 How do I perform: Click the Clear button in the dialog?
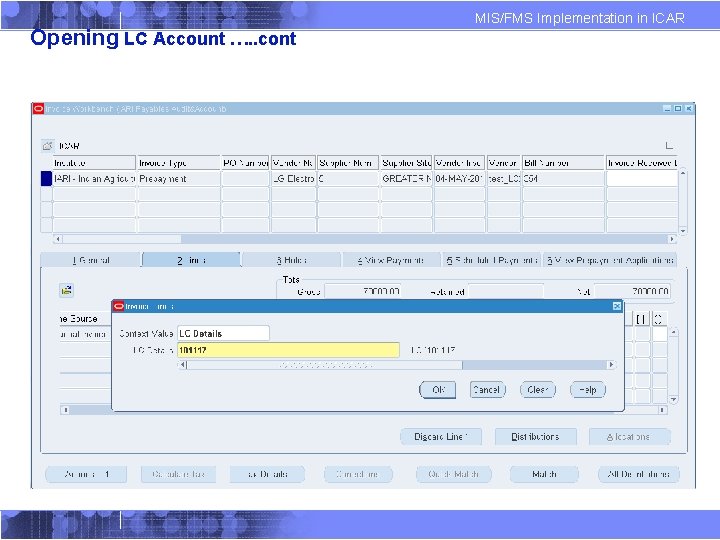(x=538, y=390)
